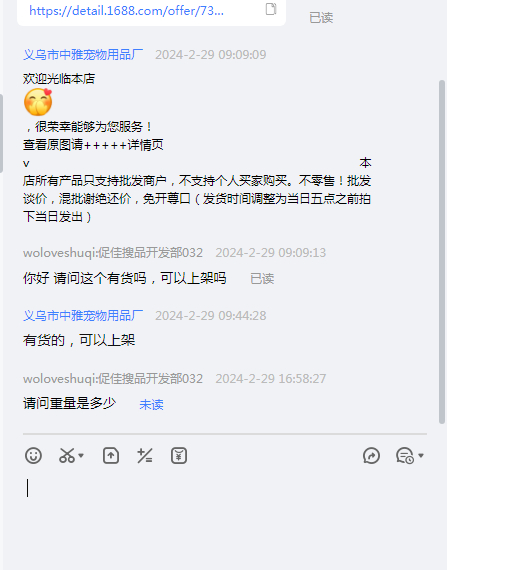Click the yuan payment icon
This screenshot has width=515, height=570.
coord(179,455)
